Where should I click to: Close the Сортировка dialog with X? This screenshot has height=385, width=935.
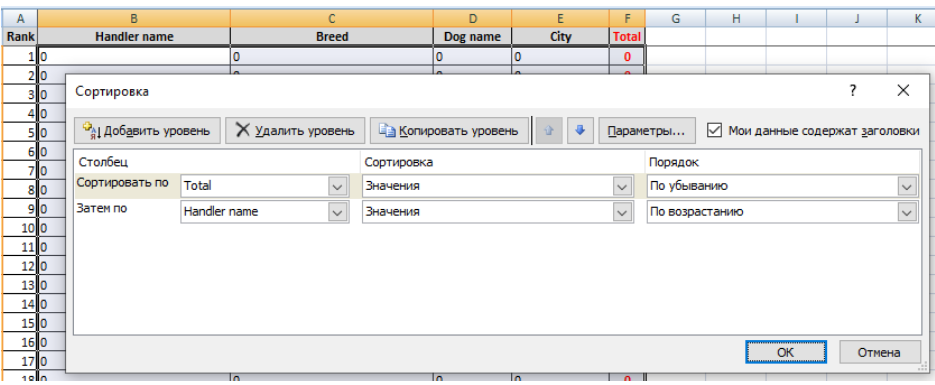click(903, 91)
